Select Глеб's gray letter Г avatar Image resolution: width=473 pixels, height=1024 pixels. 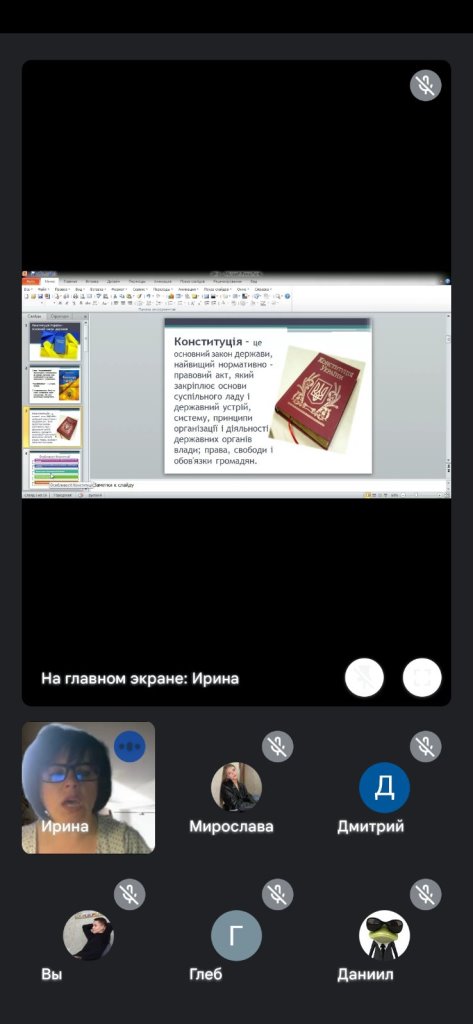[x=236, y=935]
